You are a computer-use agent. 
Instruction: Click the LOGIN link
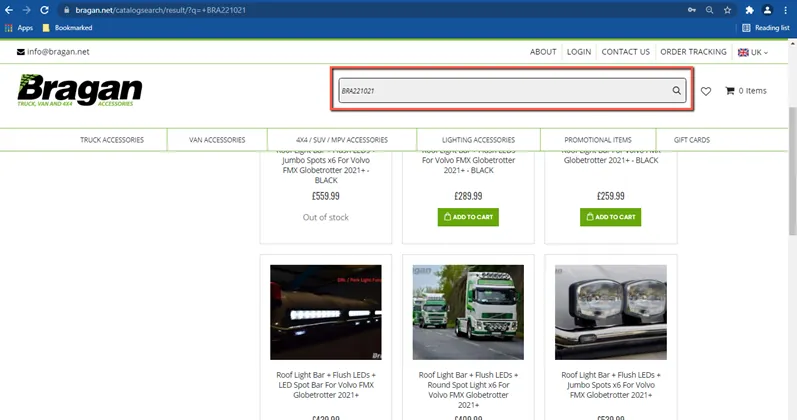coord(579,52)
